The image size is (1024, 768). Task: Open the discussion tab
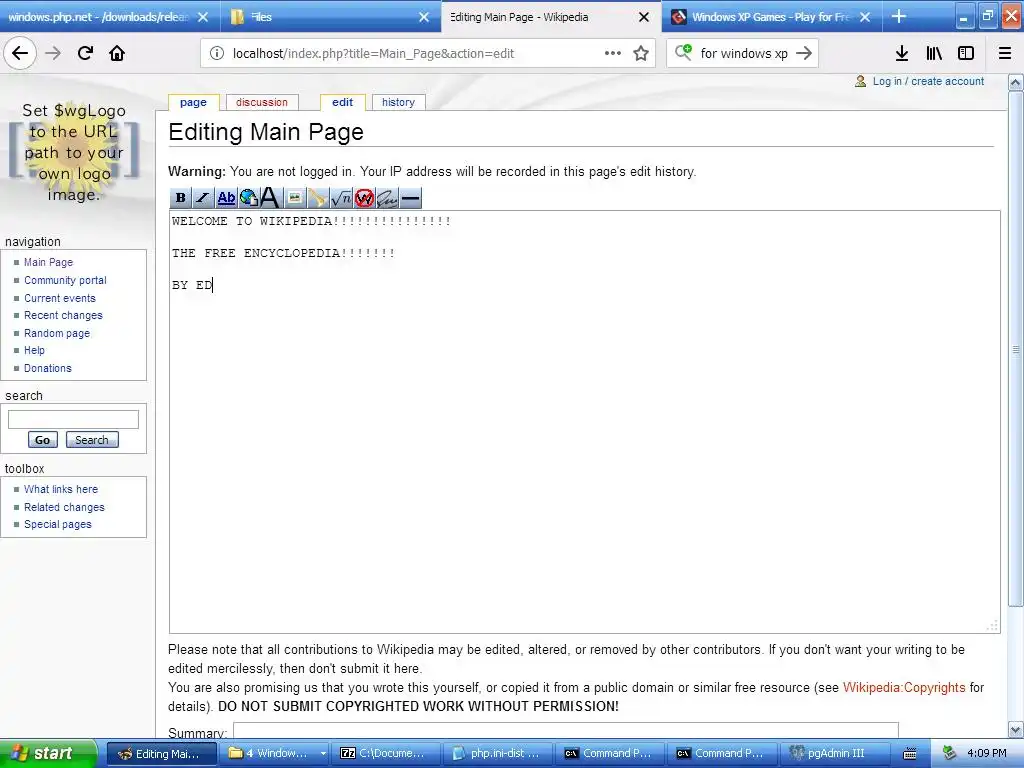coord(262,103)
